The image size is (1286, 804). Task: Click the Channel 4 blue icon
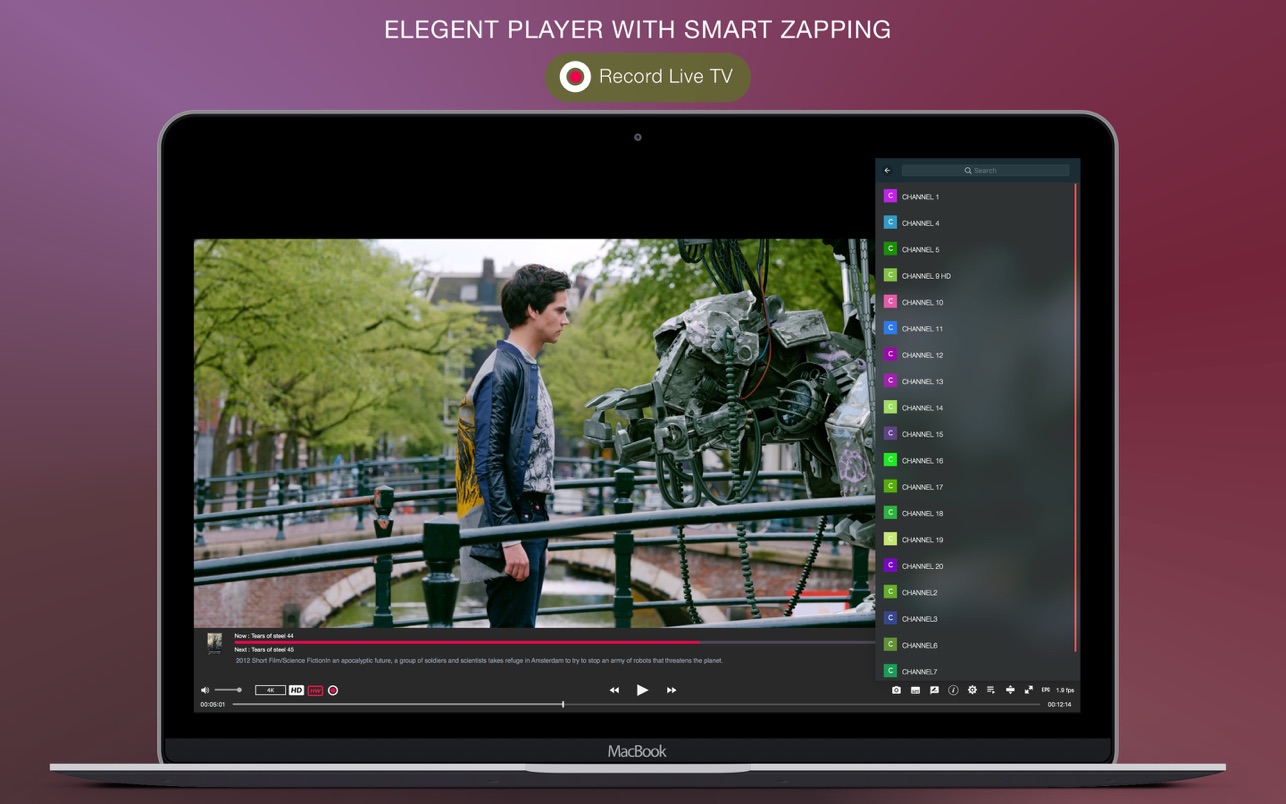point(890,222)
